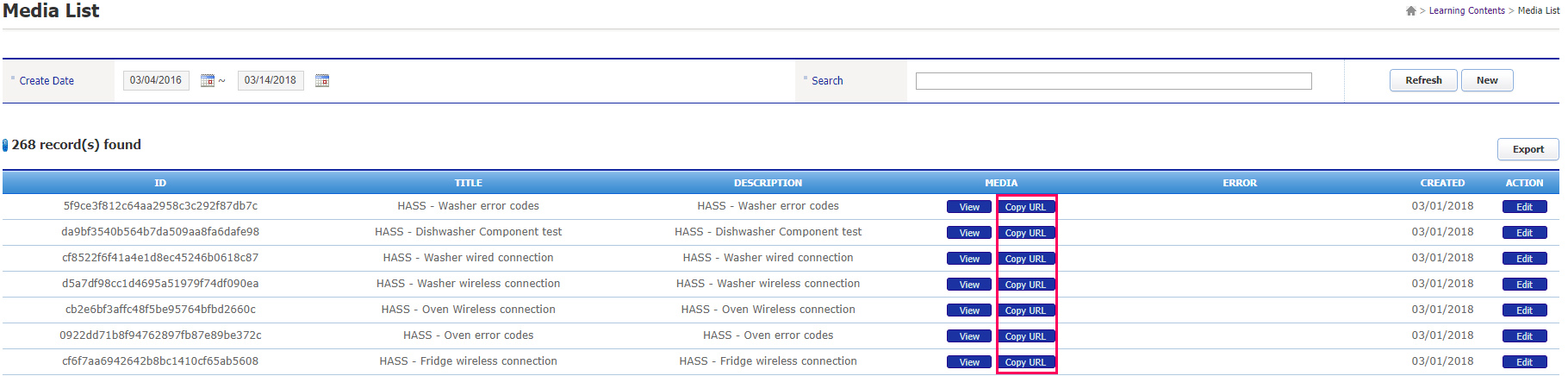This screenshot has height=376, width=1568.
Task: Open the end date calendar picker
Action: coord(322,80)
